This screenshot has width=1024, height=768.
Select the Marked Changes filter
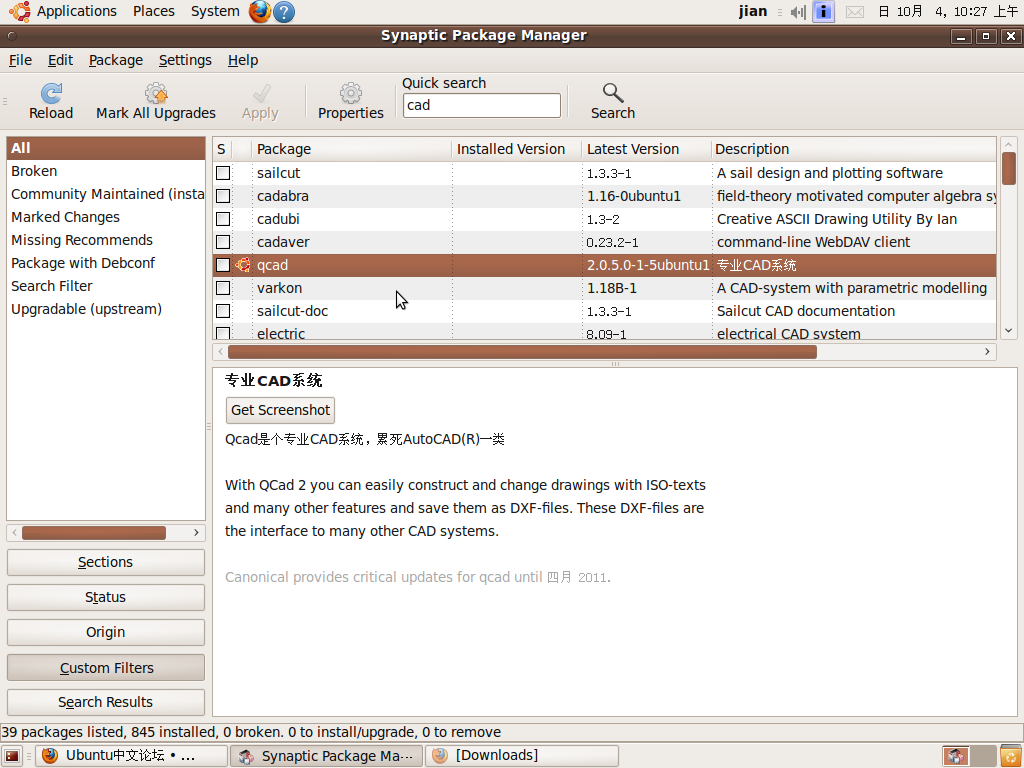[x=106, y=217]
